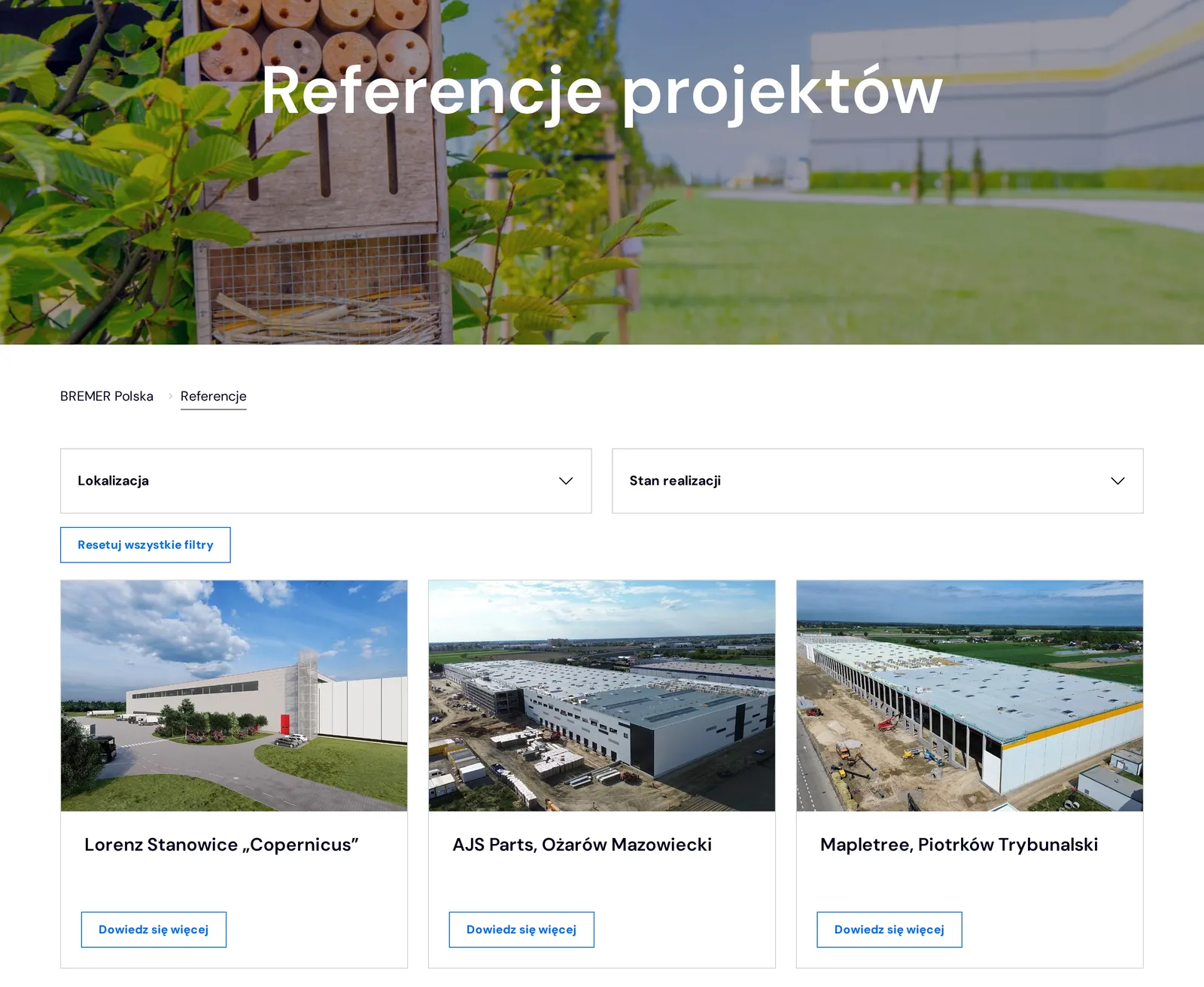Click the Lorenz Stanowice „Copernicus” title

click(x=221, y=845)
